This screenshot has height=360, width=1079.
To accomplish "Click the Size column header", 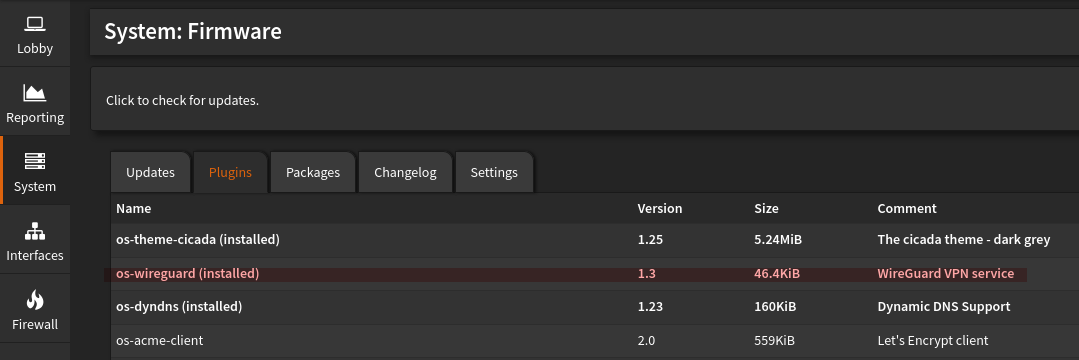I will [767, 208].
